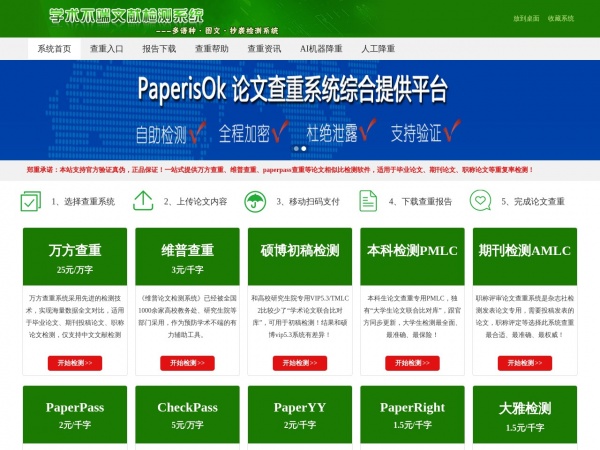Open the PaperYY 2元/千字 card
600x450 pixels.
300,414
